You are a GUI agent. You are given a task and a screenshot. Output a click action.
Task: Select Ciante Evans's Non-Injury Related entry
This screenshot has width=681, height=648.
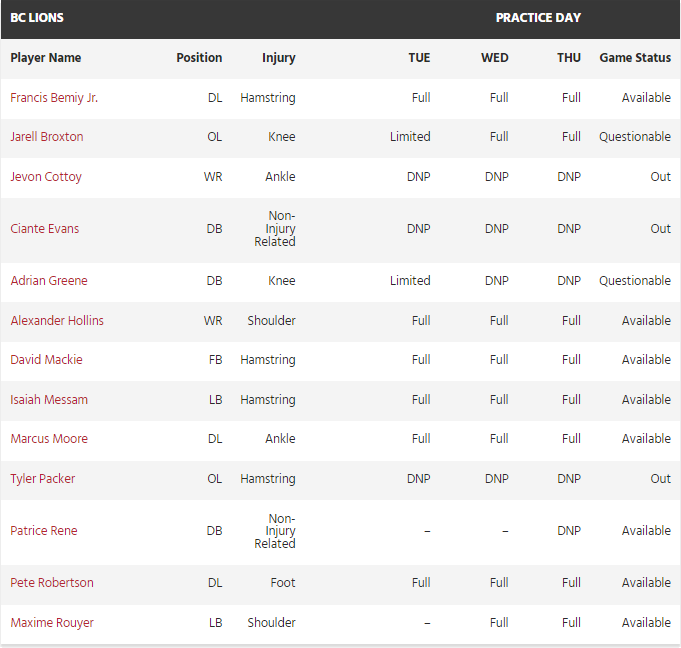[x=275, y=229]
